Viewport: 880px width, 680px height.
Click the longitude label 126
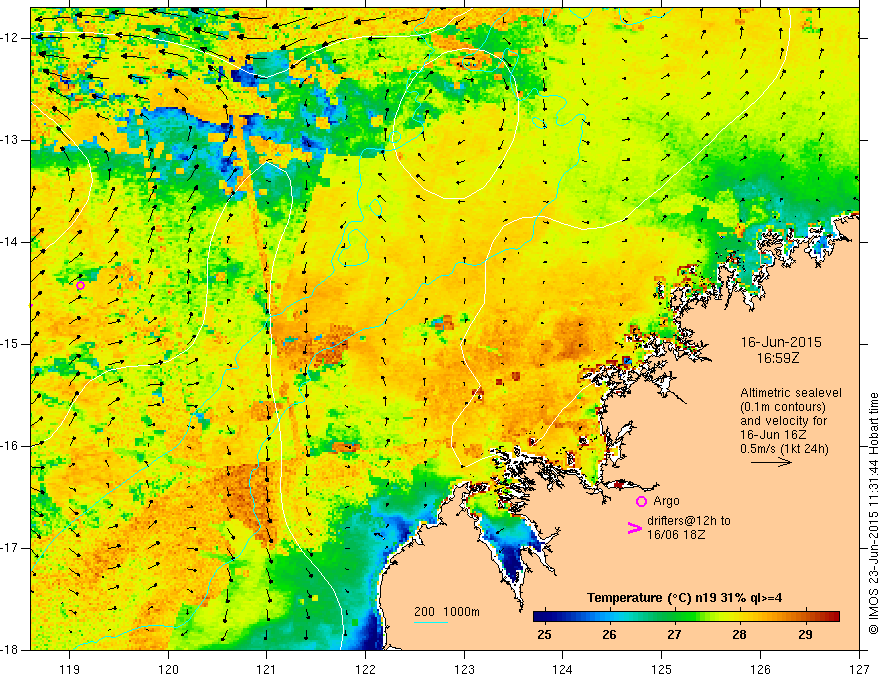click(x=760, y=670)
